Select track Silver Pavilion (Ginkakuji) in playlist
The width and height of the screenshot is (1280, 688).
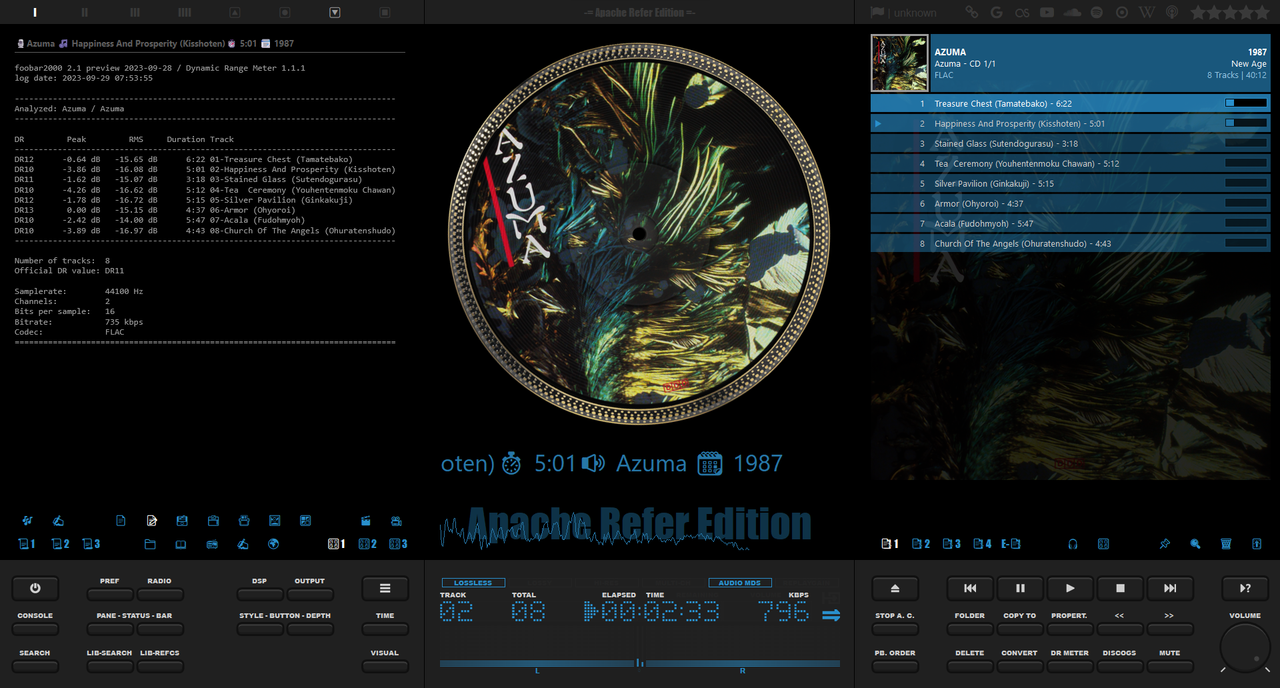(1070, 183)
